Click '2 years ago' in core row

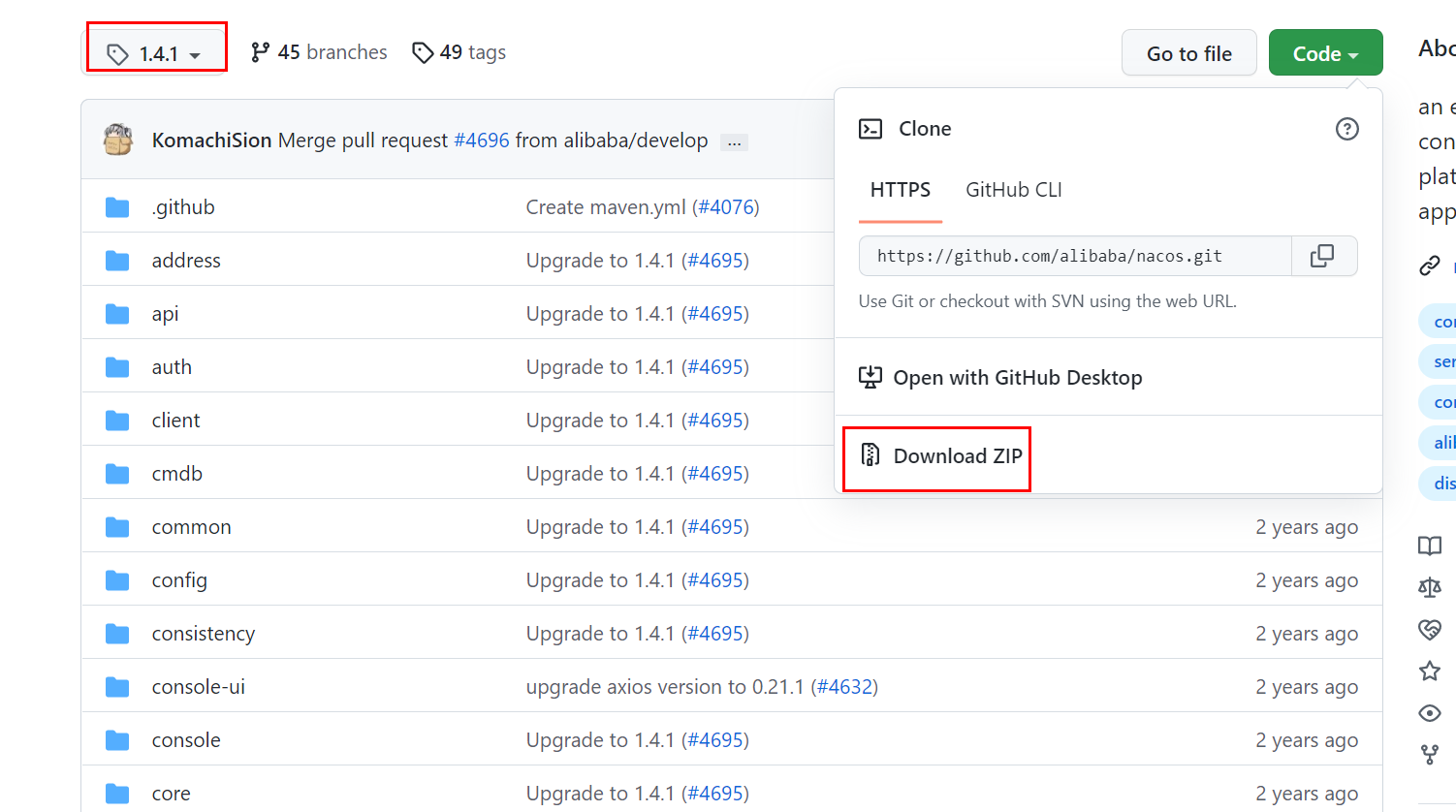coord(1307,794)
